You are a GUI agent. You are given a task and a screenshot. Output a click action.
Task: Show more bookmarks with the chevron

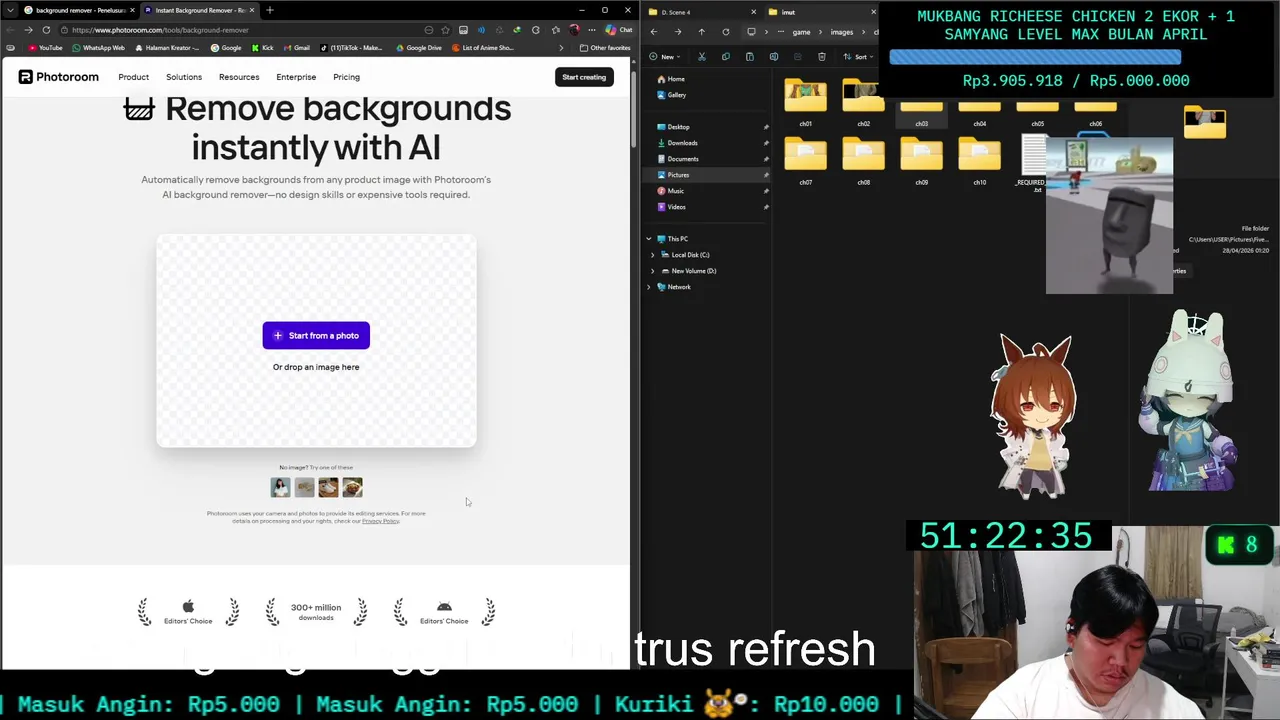(560, 48)
